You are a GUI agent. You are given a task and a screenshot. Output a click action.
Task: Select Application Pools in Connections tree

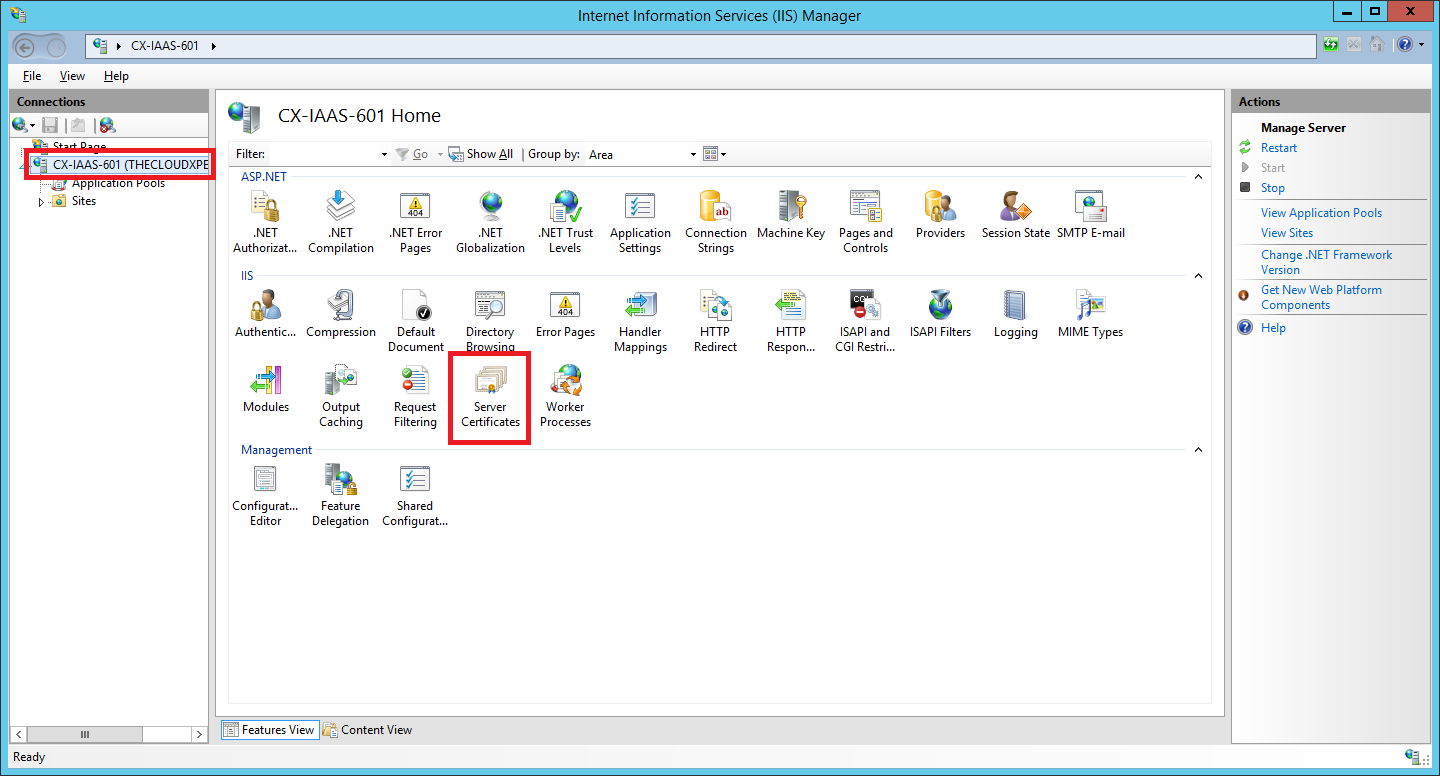(x=118, y=184)
